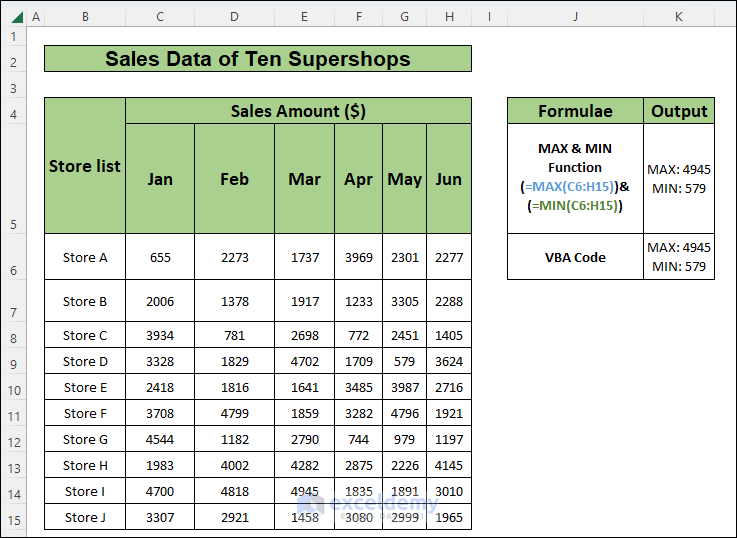Image resolution: width=737 pixels, height=538 pixels.
Task: Click Store D's May value 579
Action: coord(405,361)
